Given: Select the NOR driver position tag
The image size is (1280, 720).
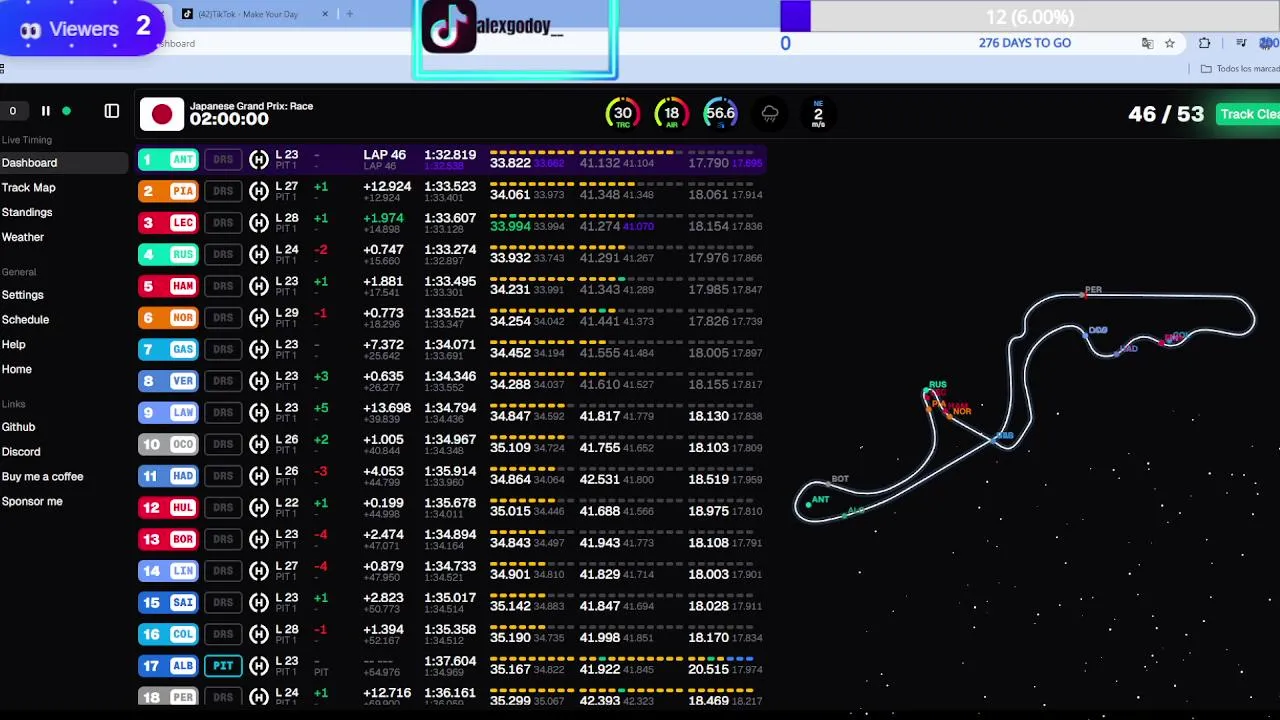Looking at the screenshot, I should click(168, 318).
